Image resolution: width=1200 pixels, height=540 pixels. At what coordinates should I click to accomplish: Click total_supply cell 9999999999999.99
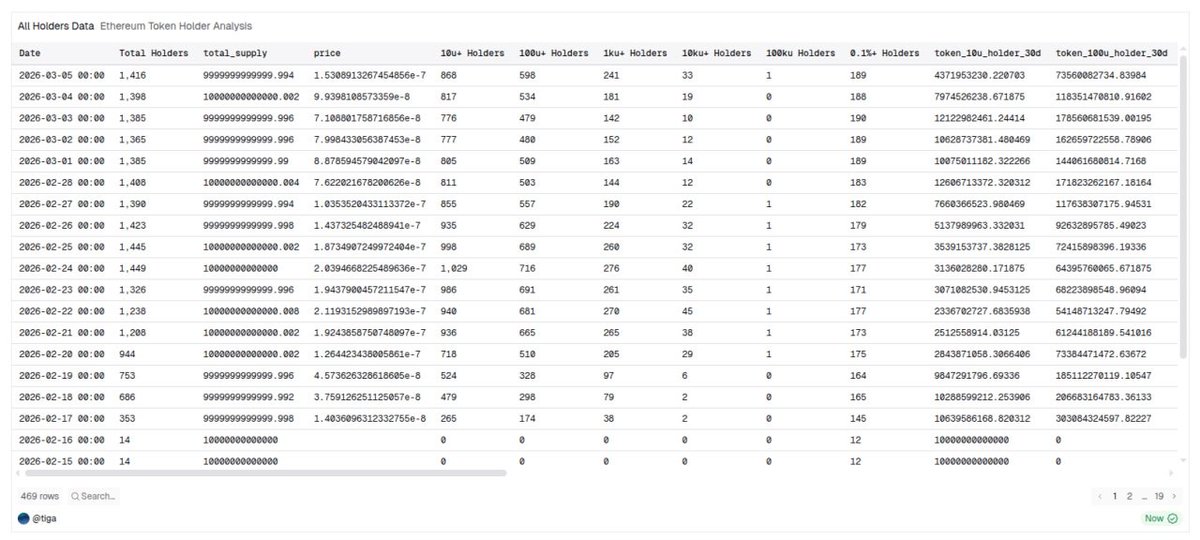(246, 161)
